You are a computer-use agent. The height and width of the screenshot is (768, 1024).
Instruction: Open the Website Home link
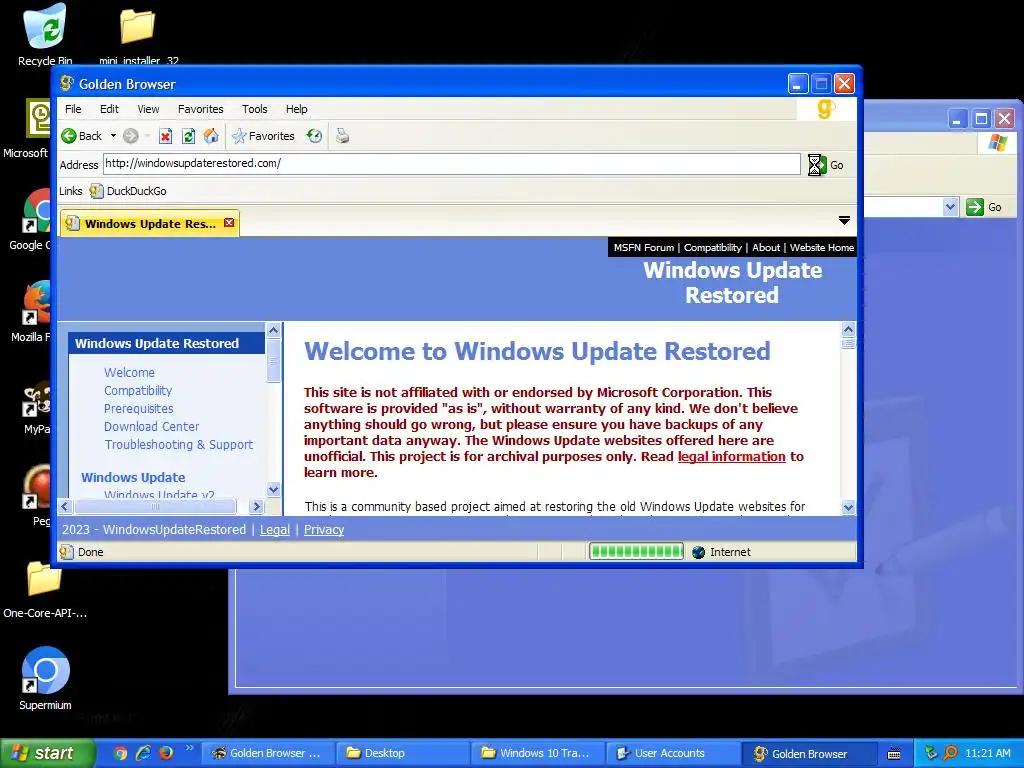click(x=822, y=248)
